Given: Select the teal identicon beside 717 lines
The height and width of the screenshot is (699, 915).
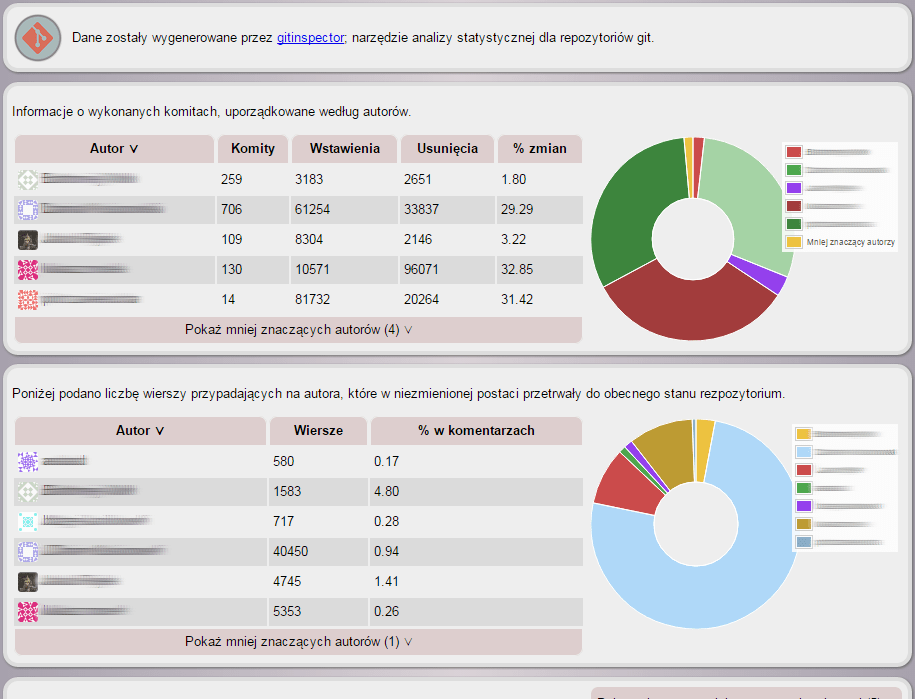Looking at the screenshot, I should coord(28,521).
